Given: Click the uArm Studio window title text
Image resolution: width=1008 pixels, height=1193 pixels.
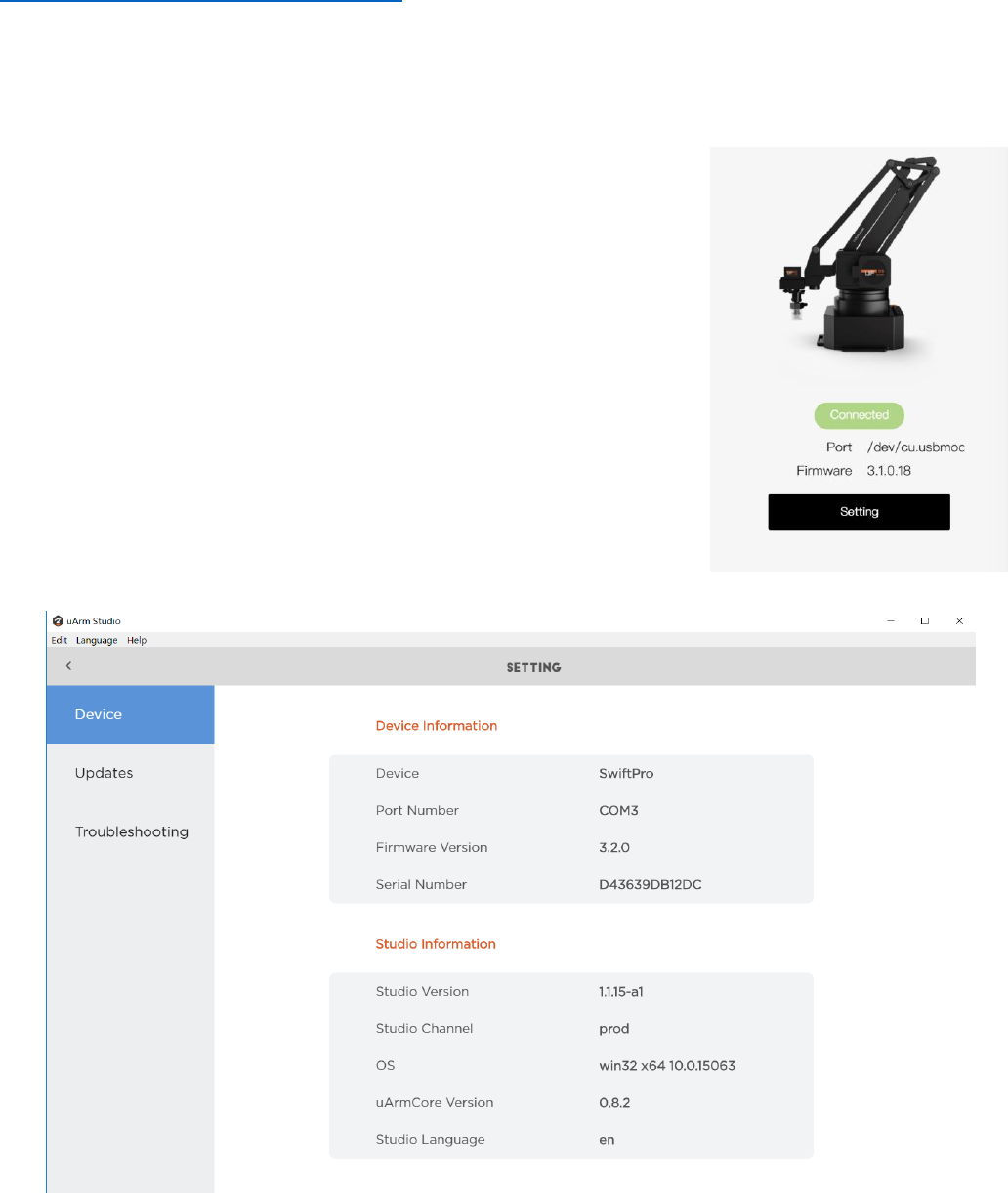Looking at the screenshot, I should click(94, 620).
